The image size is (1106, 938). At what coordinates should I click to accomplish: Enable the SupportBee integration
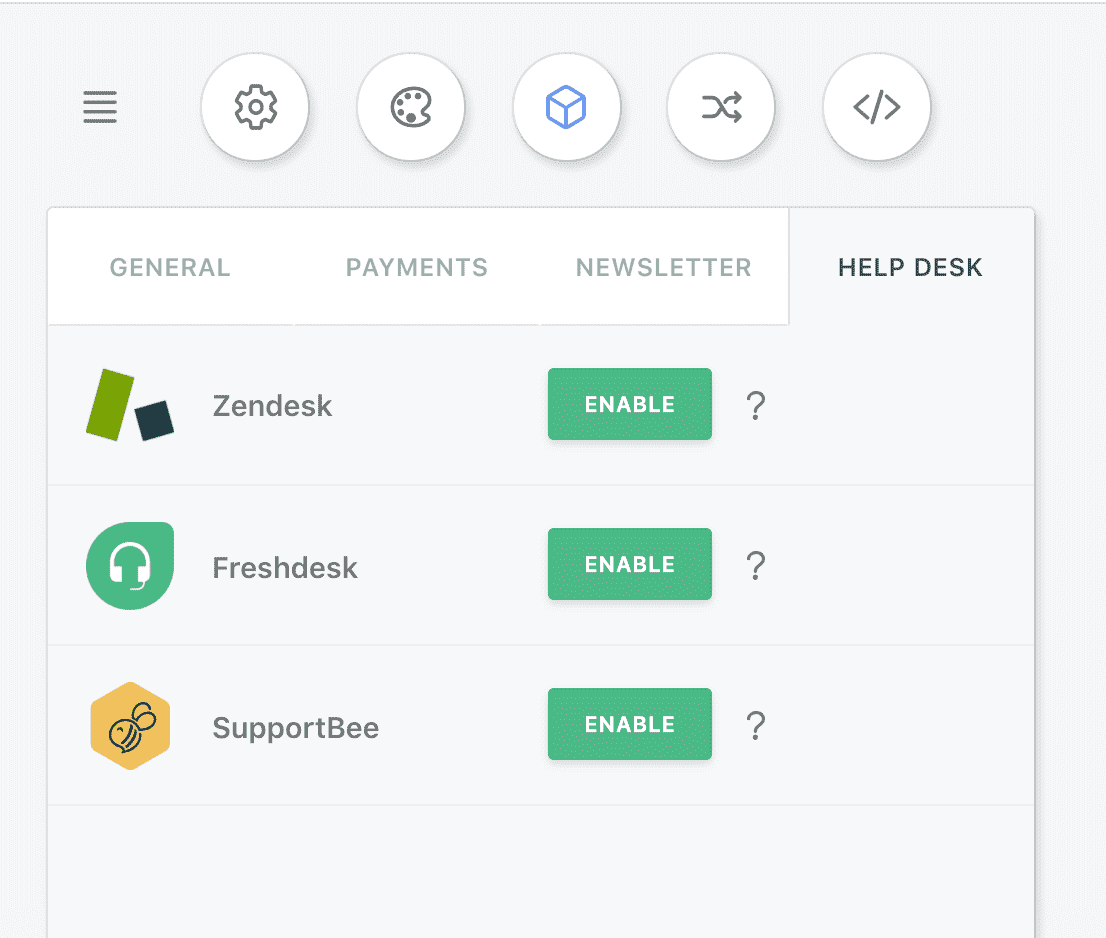click(x=630, y=724)
